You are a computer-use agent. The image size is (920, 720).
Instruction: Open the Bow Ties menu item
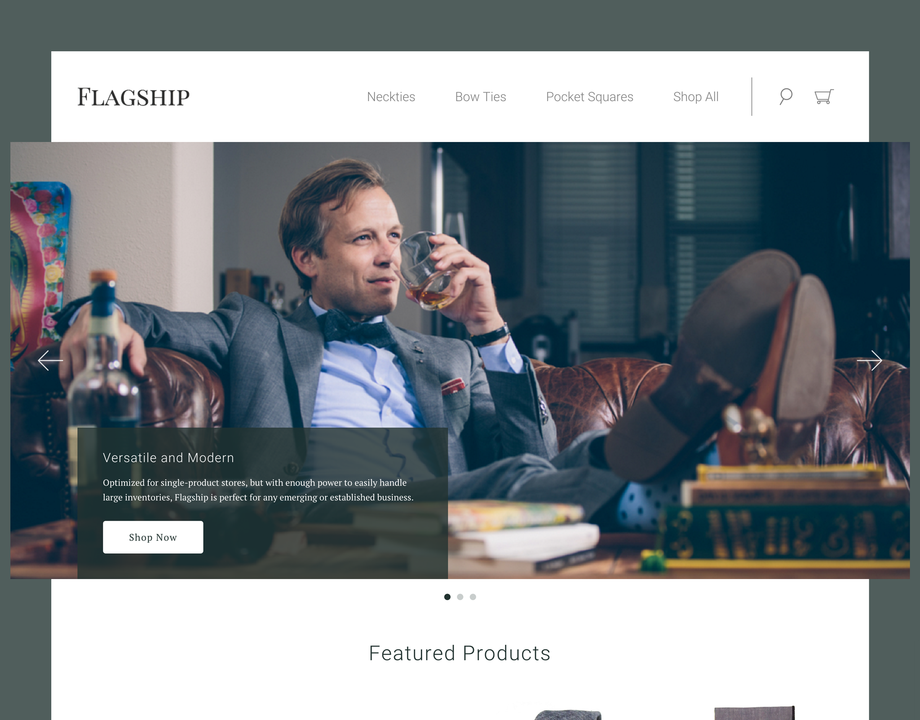pos(481,97)
